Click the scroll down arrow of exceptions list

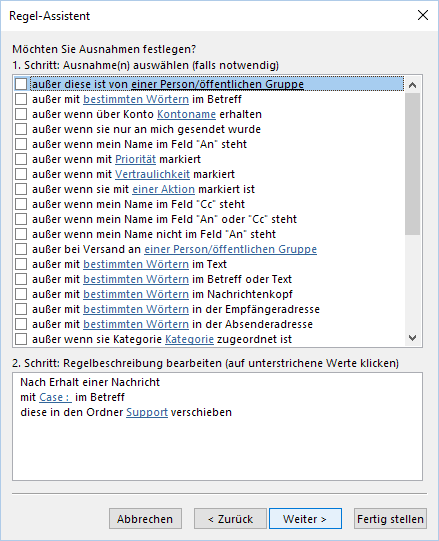point(412,338)
